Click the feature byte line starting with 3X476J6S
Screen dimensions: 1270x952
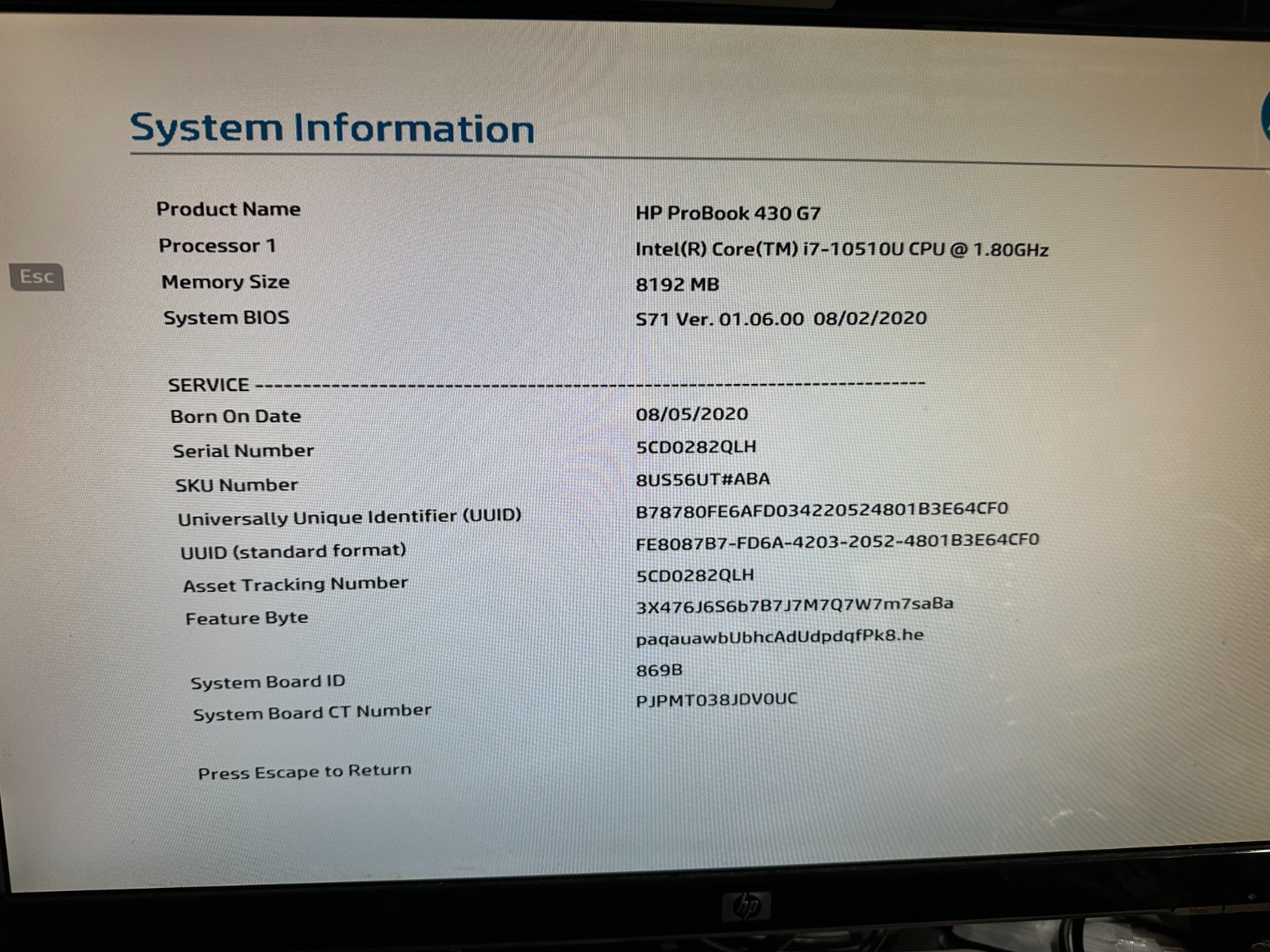click(x=795, y=605)
